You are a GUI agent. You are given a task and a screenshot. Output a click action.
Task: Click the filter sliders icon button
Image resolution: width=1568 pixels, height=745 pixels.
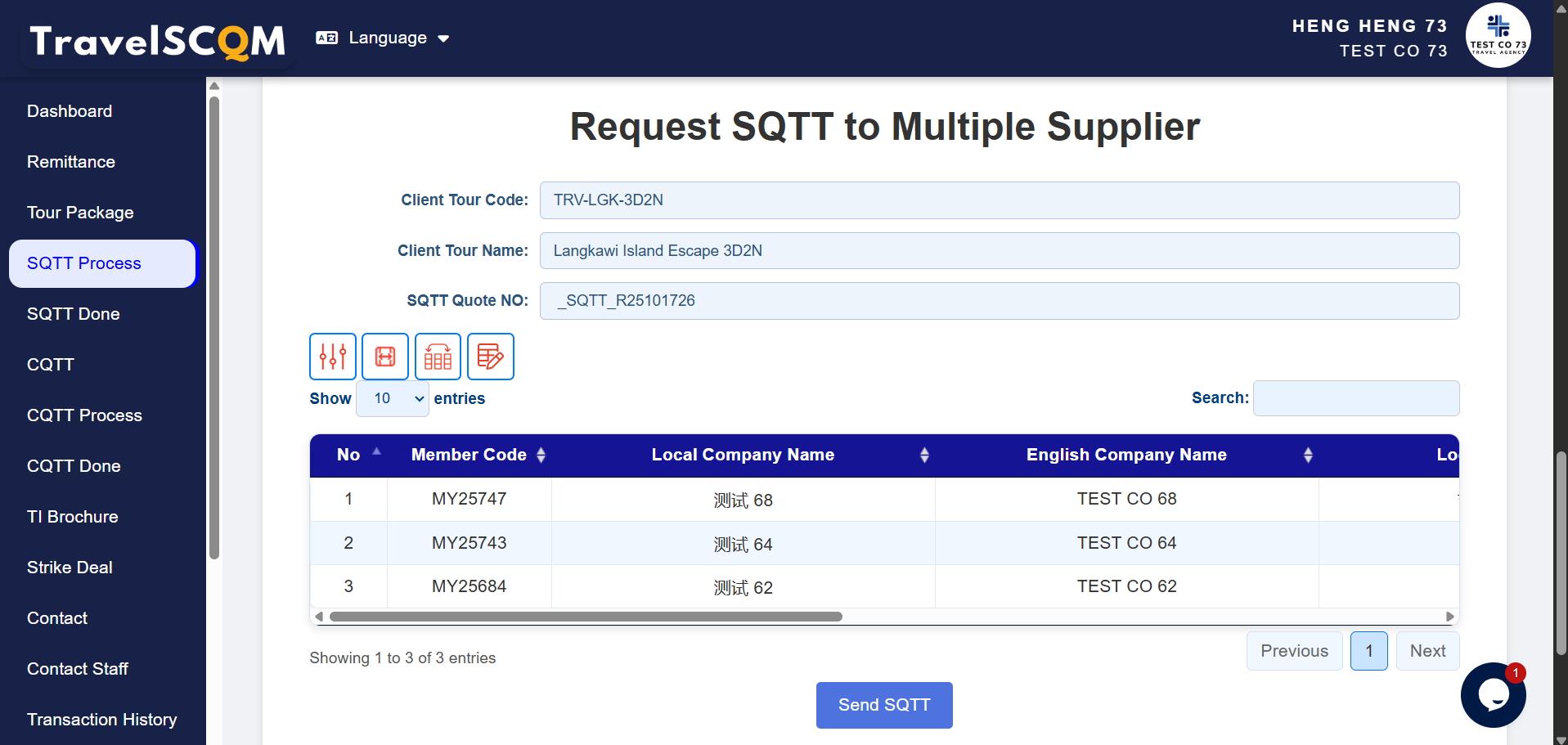[332, 357]
